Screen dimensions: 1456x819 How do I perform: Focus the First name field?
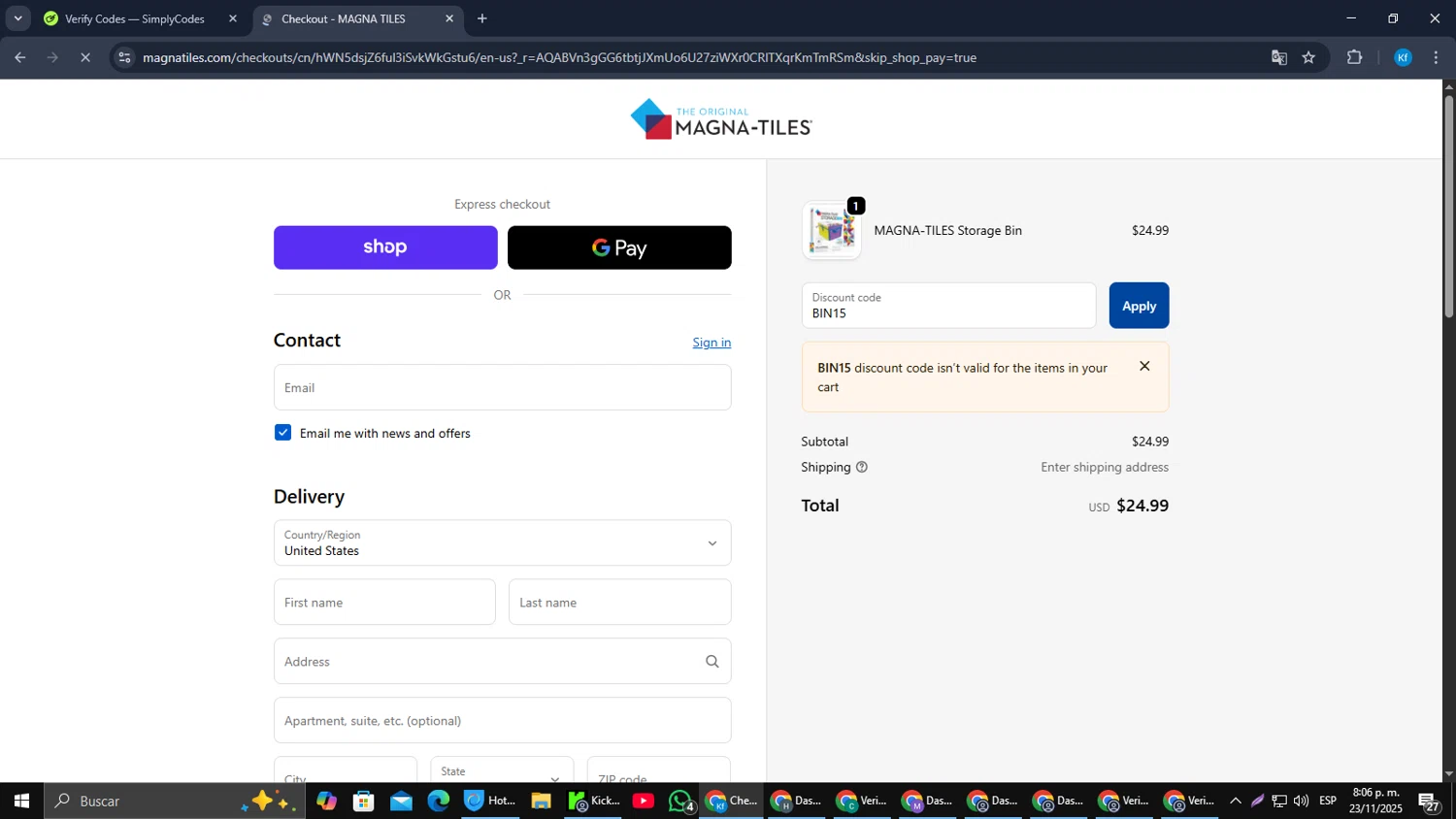[x=384, y=603]
